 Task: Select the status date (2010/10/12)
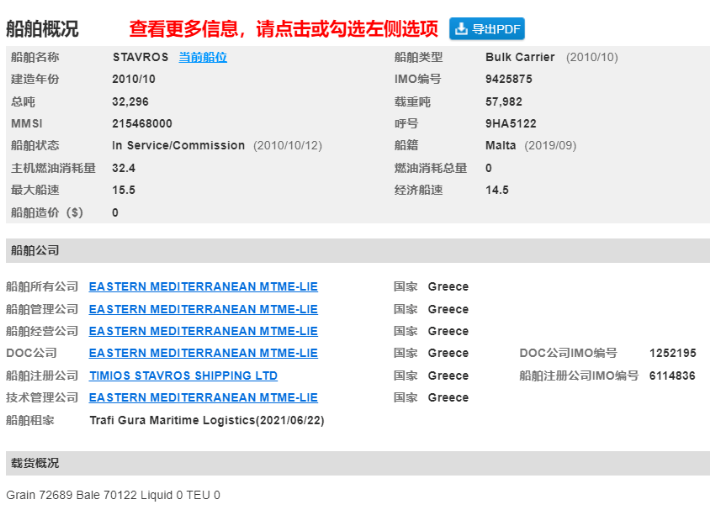287,145
